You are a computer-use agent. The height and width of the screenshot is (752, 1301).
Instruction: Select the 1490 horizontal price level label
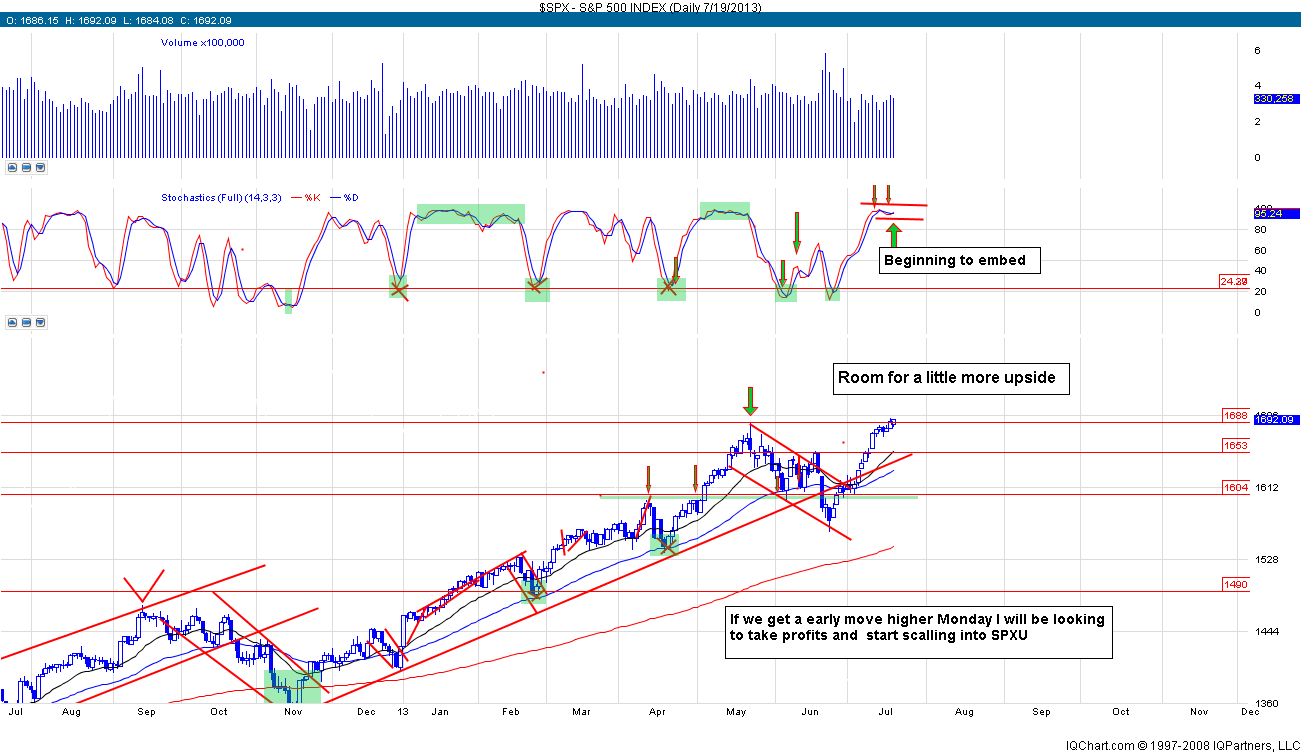(1235, 584)
